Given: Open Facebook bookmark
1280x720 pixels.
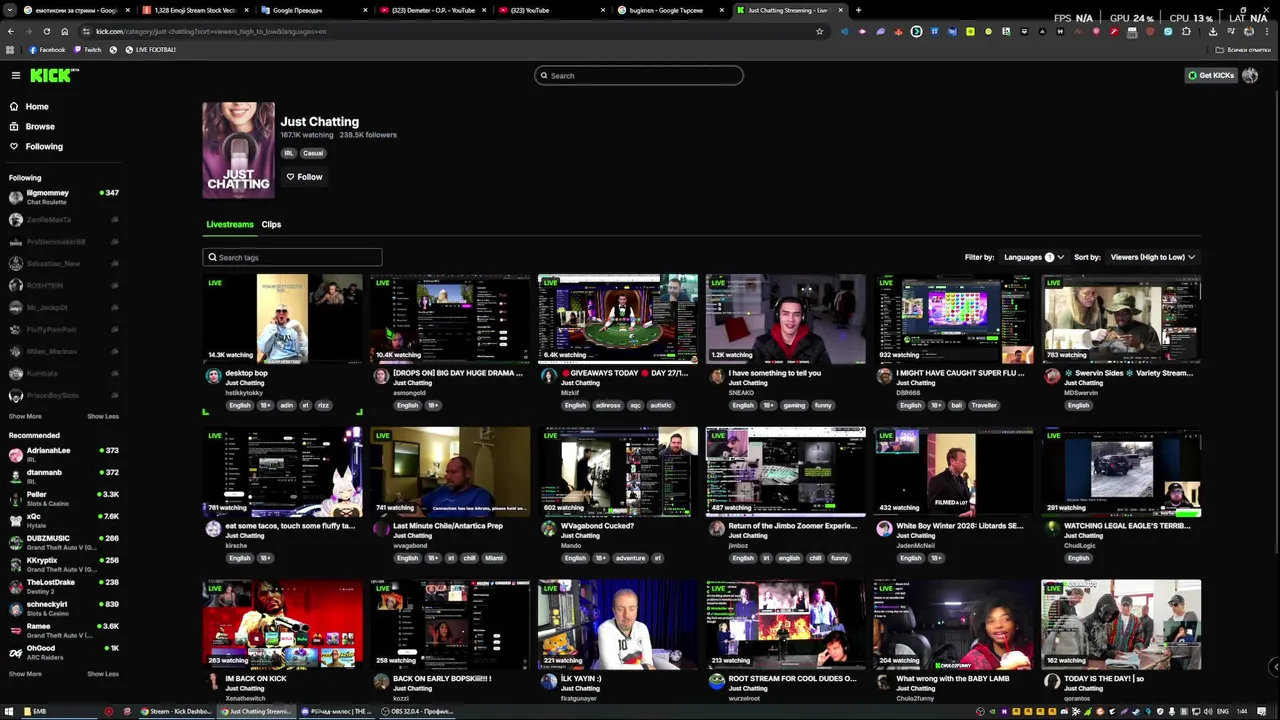Looking at the screenshot, I should (47, 50).
